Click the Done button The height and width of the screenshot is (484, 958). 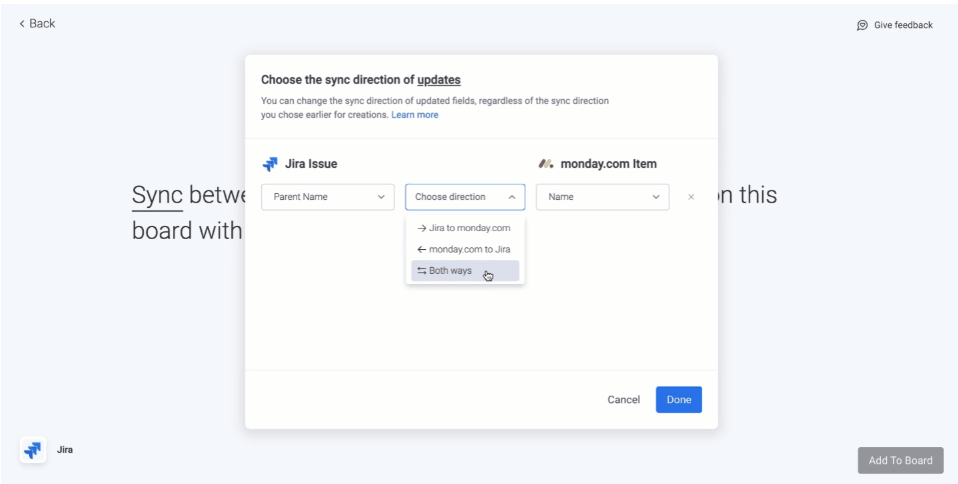point(679,400)
